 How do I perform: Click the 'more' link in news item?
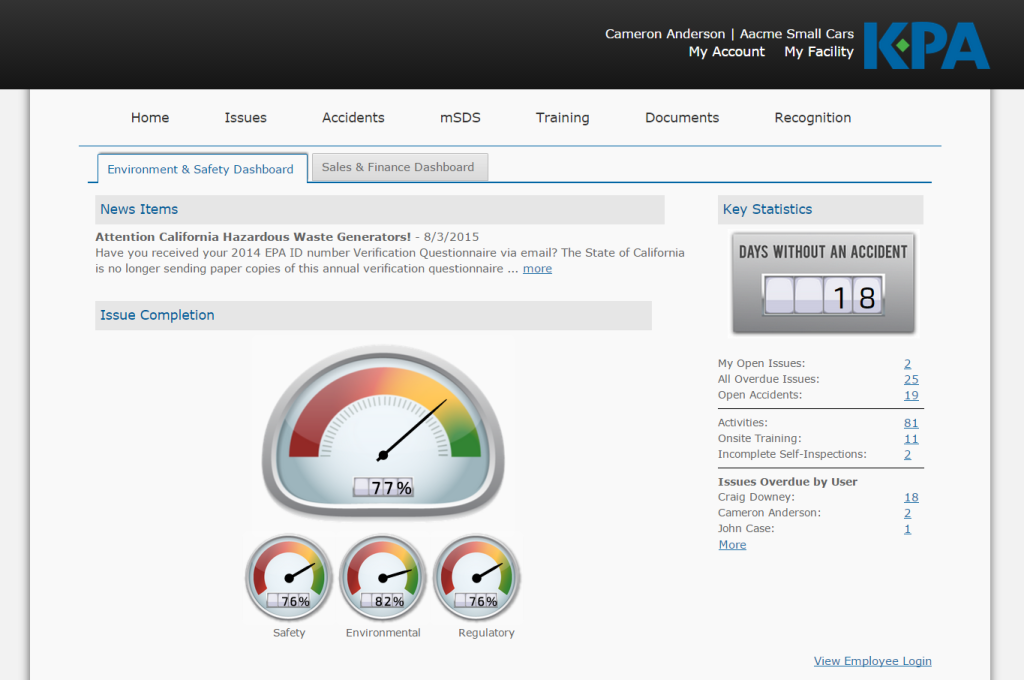tap(537, 268)
